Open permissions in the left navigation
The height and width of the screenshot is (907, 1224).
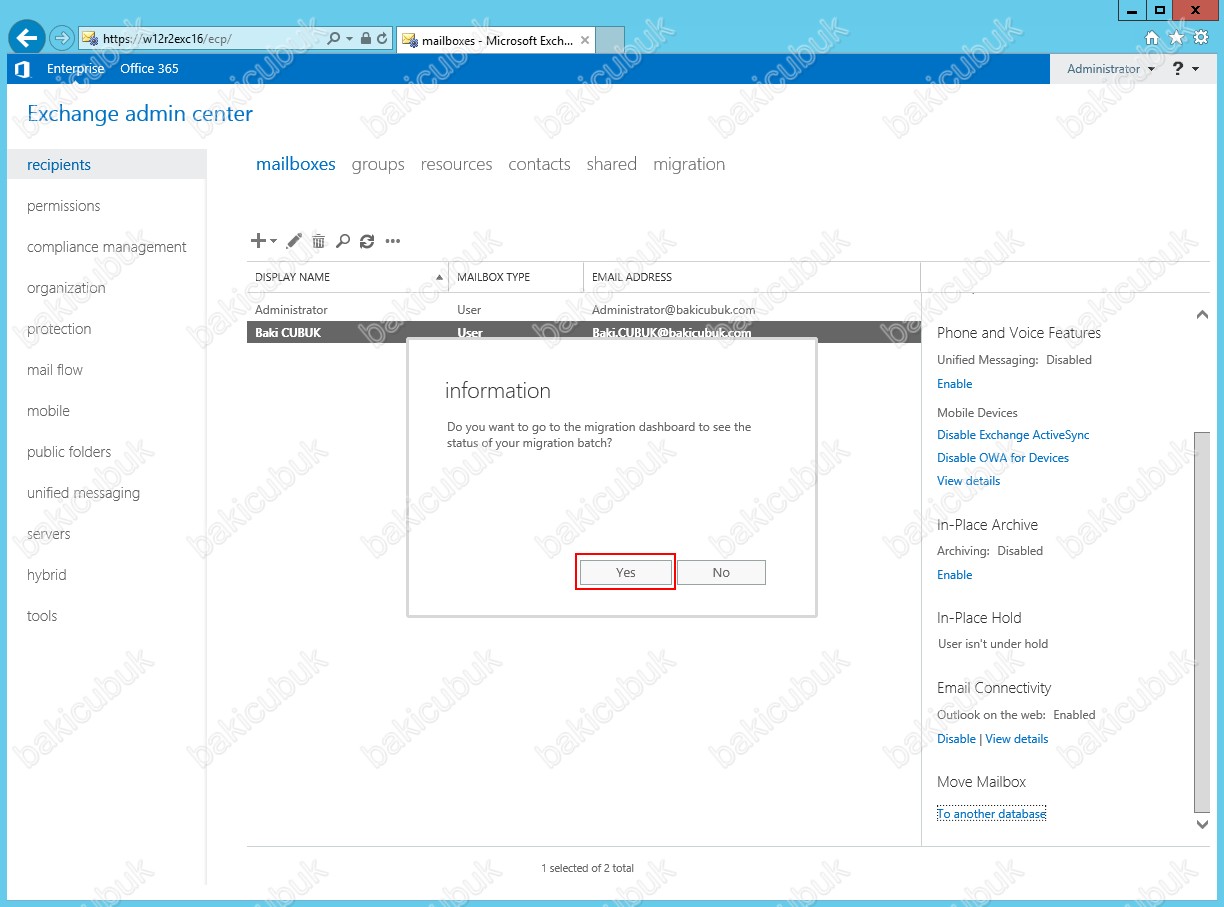pos(64,206)
